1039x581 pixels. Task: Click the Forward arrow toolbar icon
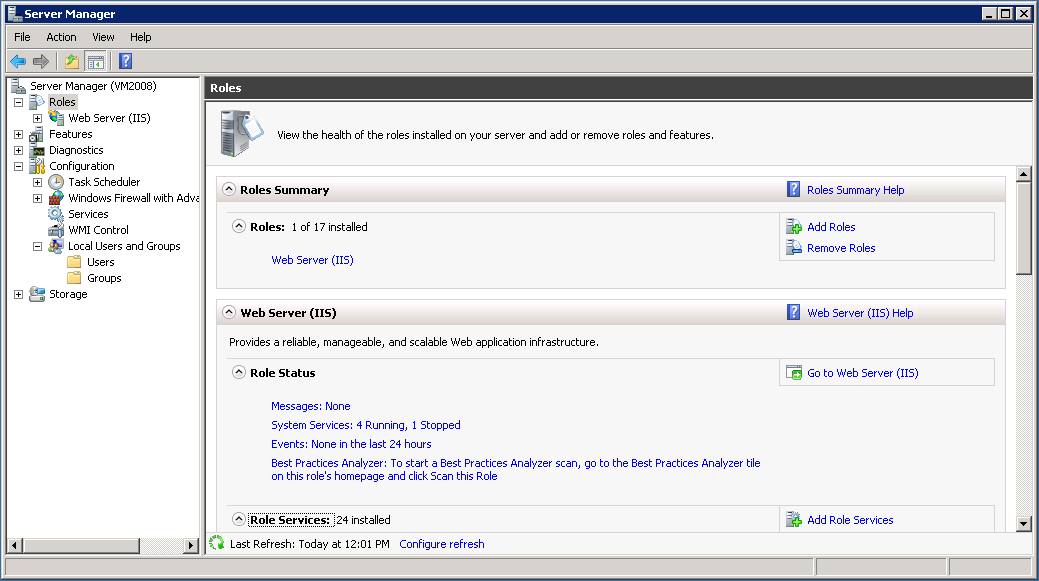point(41,62)
